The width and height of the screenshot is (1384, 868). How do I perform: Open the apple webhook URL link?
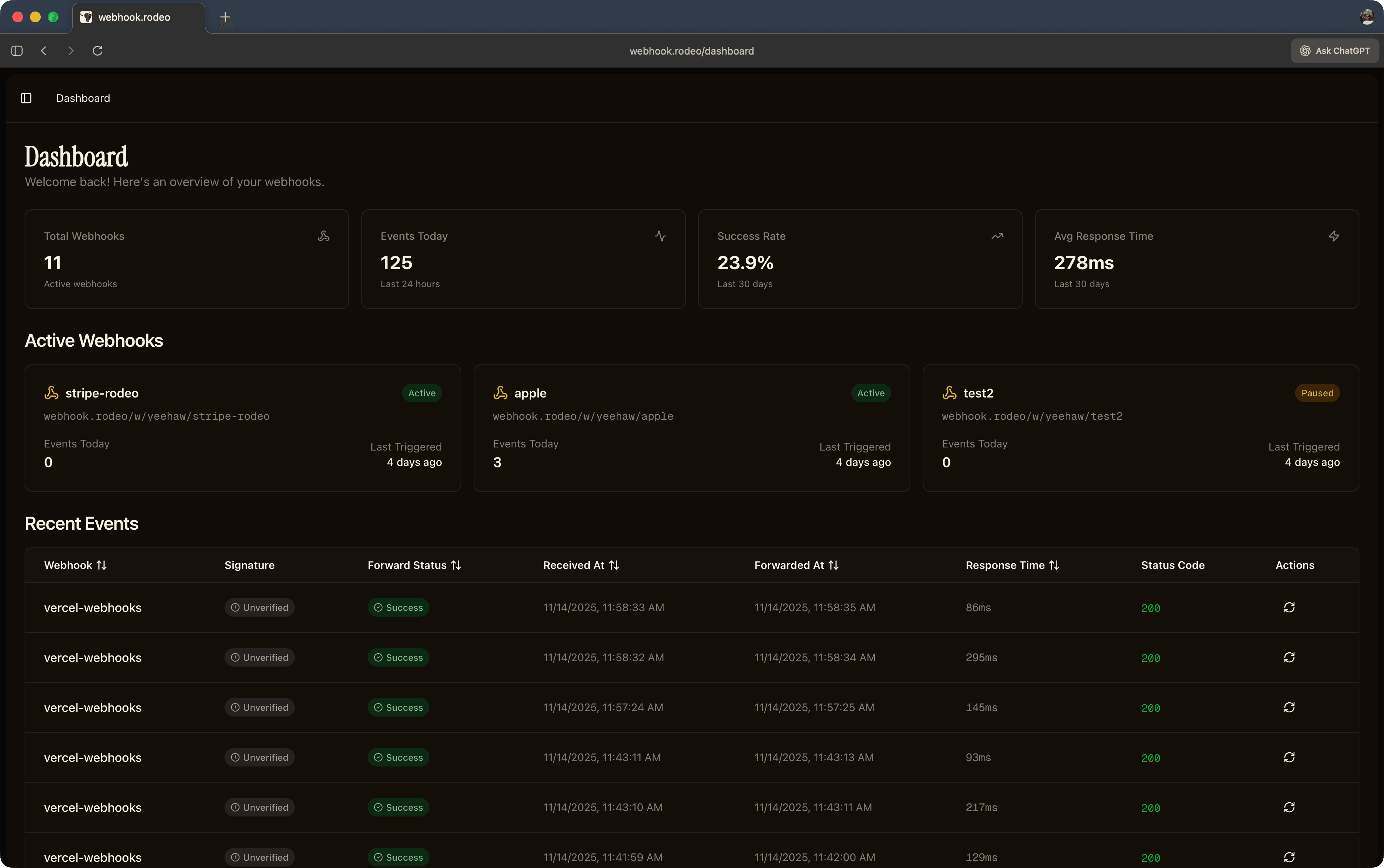[583, 416]
